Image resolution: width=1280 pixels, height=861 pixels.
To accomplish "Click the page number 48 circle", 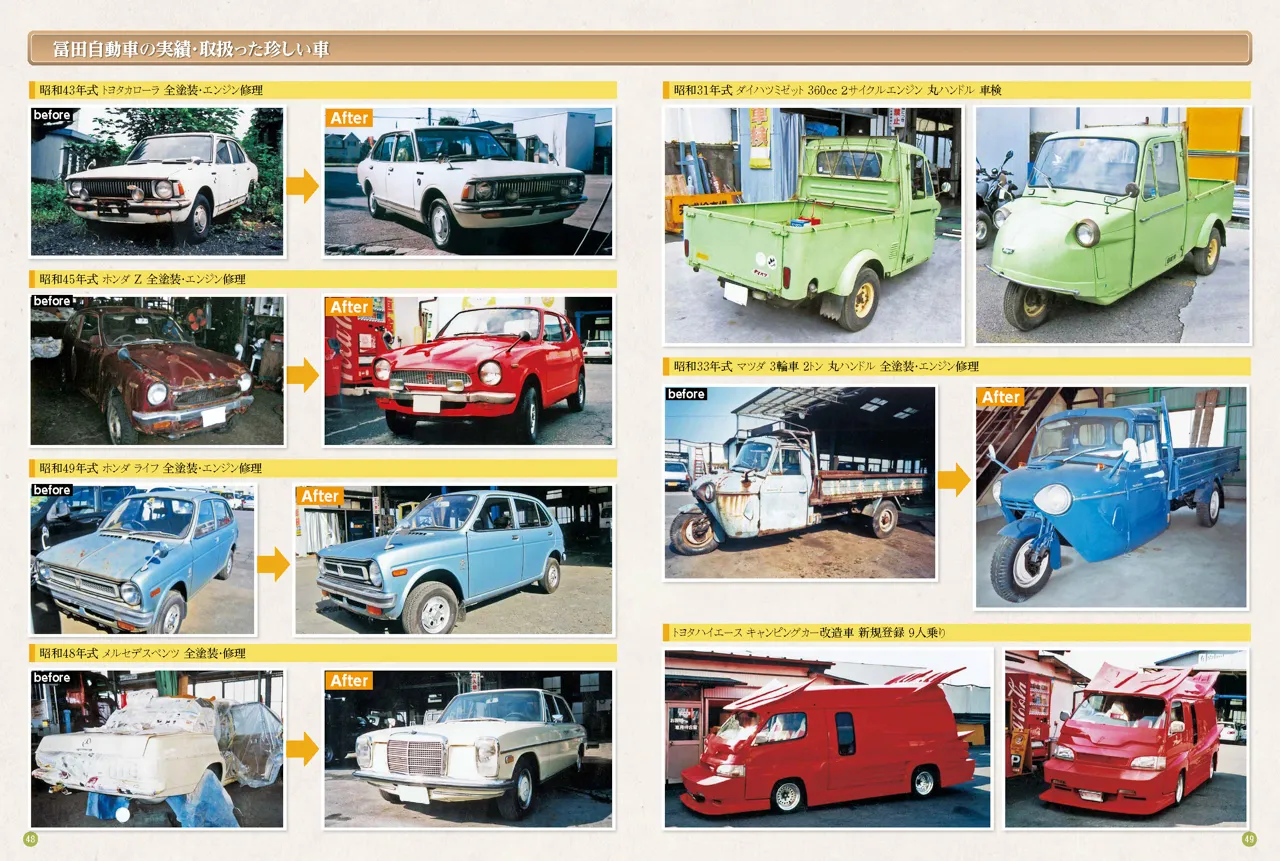I will click(x=30, y=839).
